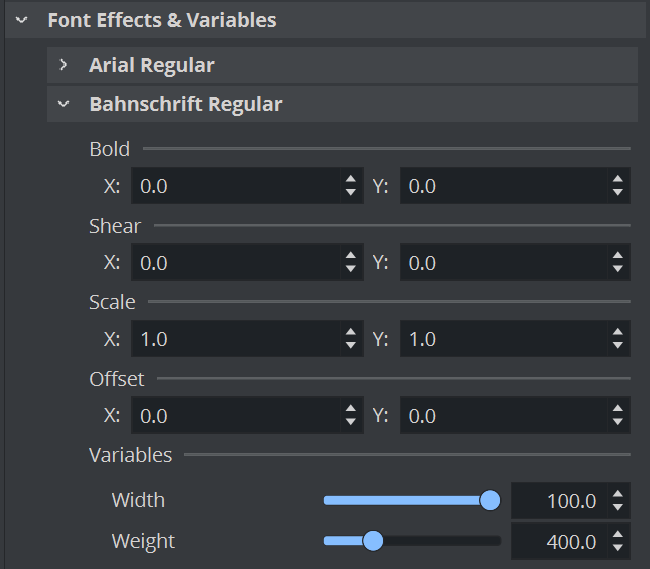Image resolution: width=650 pixels, height=569 pixels.
Task: Decrease the Offset Y value with down arrow
Action: click(619, 423)
